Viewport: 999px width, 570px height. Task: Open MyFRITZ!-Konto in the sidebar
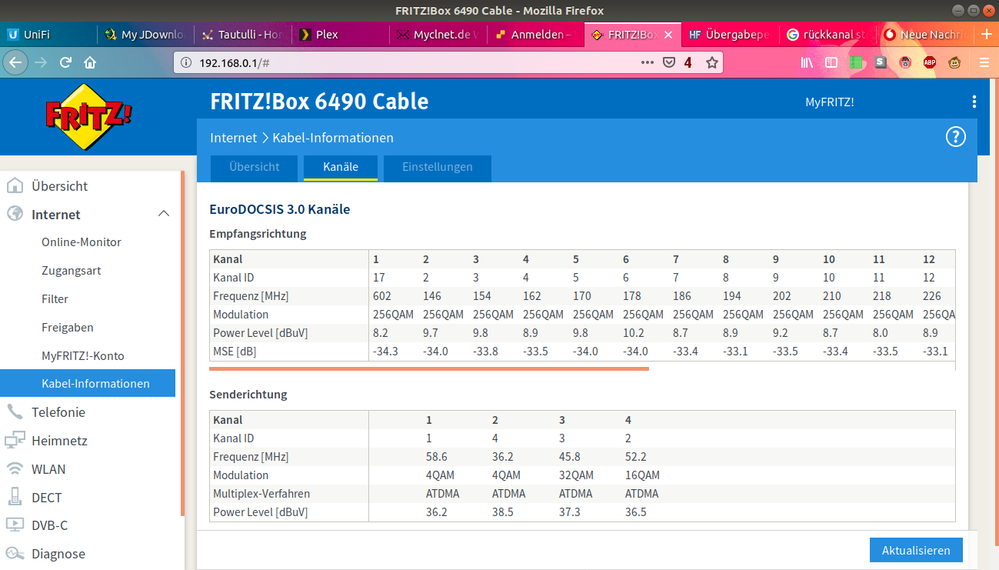[83, 356]
